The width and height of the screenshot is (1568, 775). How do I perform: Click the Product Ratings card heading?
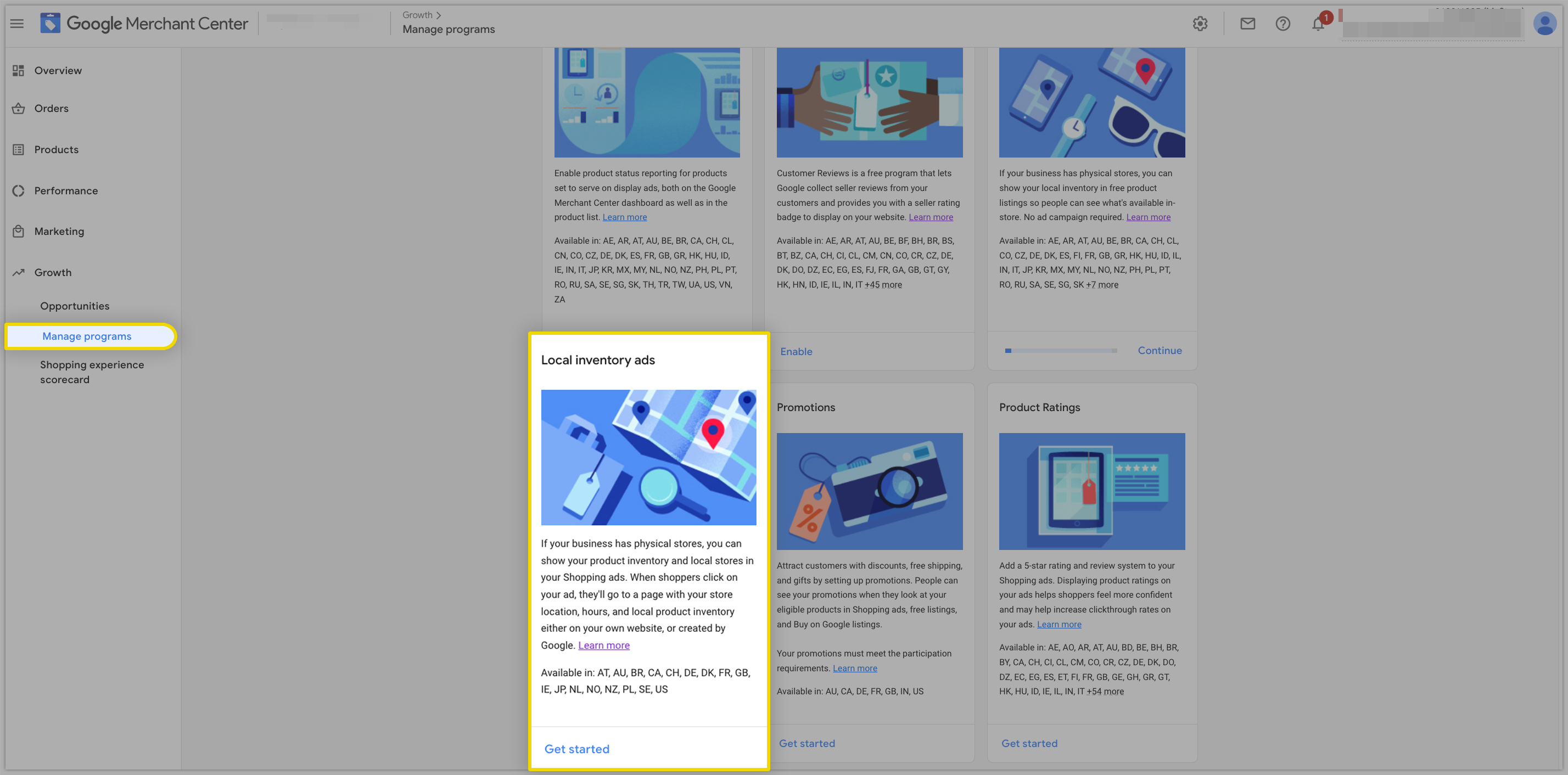pyautogui.click(x=1039, y=408)
